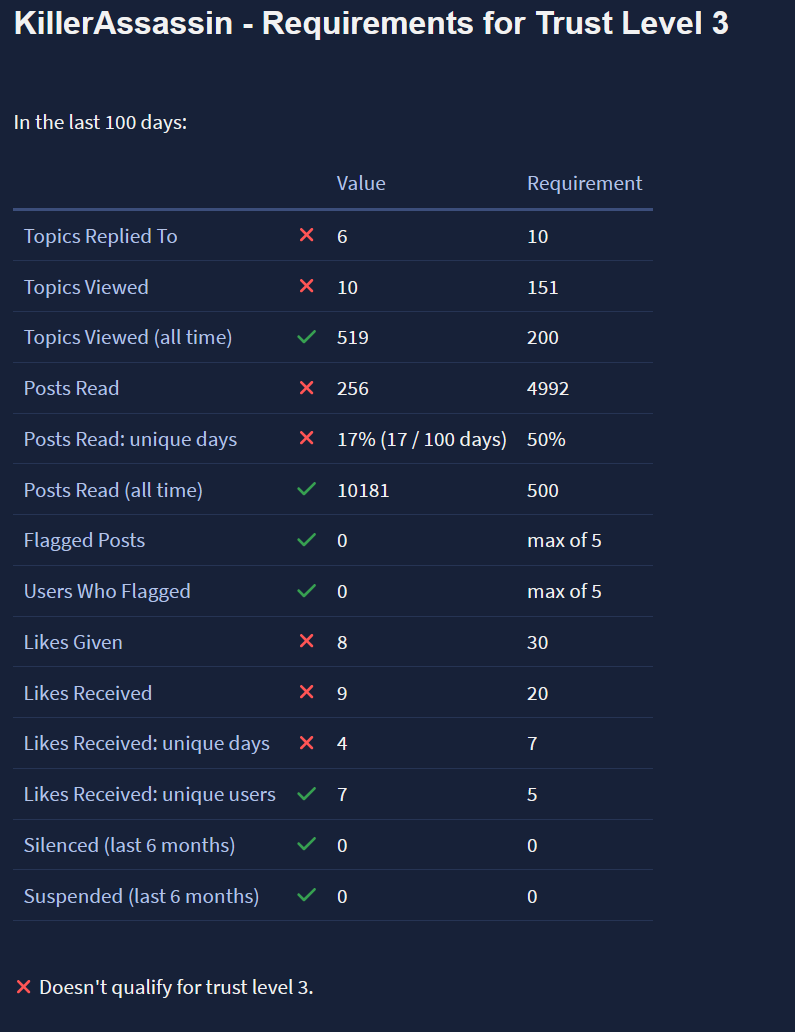The width and height of the screenshot is (795, 1032).
Task: Click the red X in the Likes Received row
Action: (x=307, y=693)
